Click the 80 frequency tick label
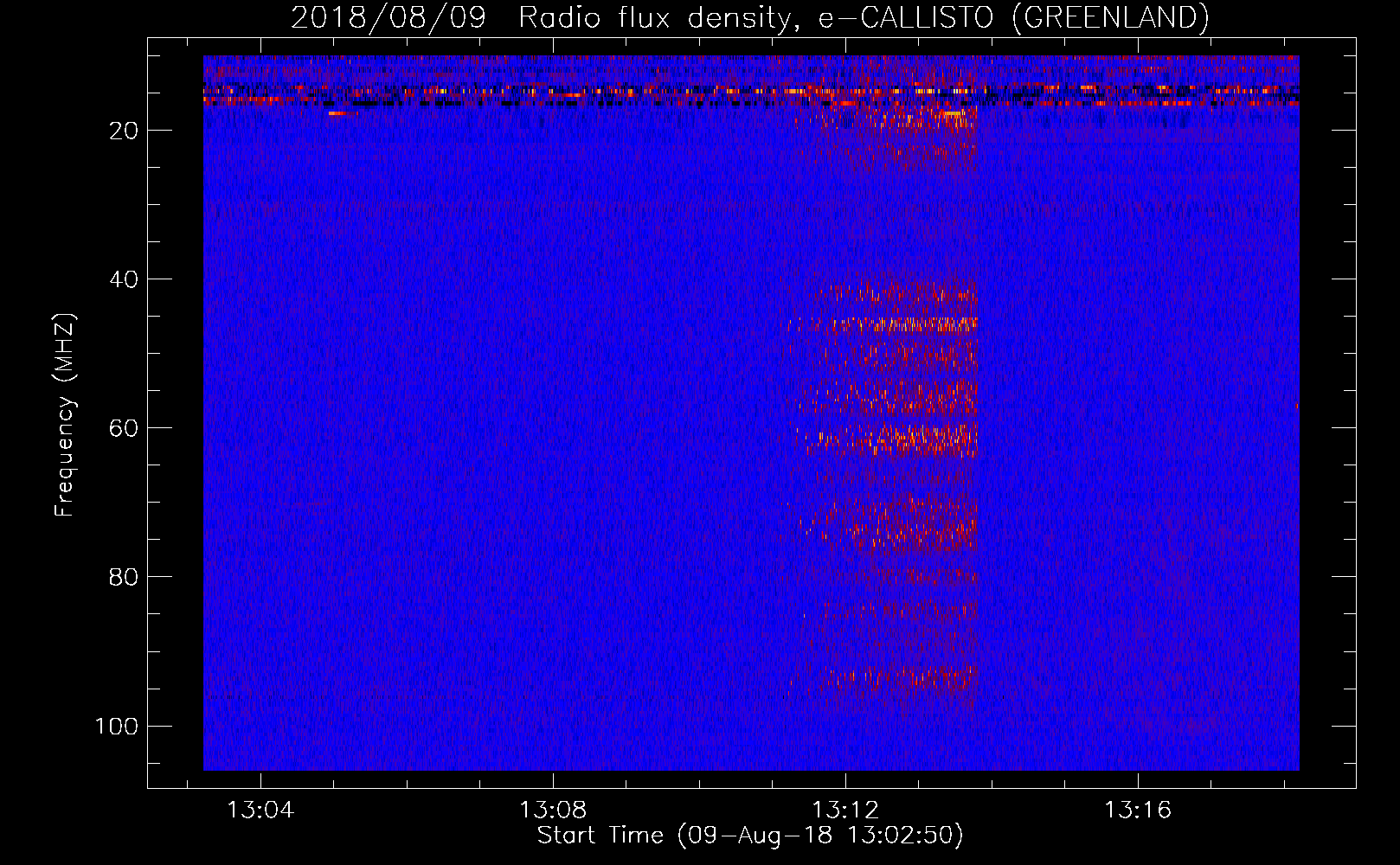The height and width of the screenshot is (865, 1400). click(x=124, y=577)
